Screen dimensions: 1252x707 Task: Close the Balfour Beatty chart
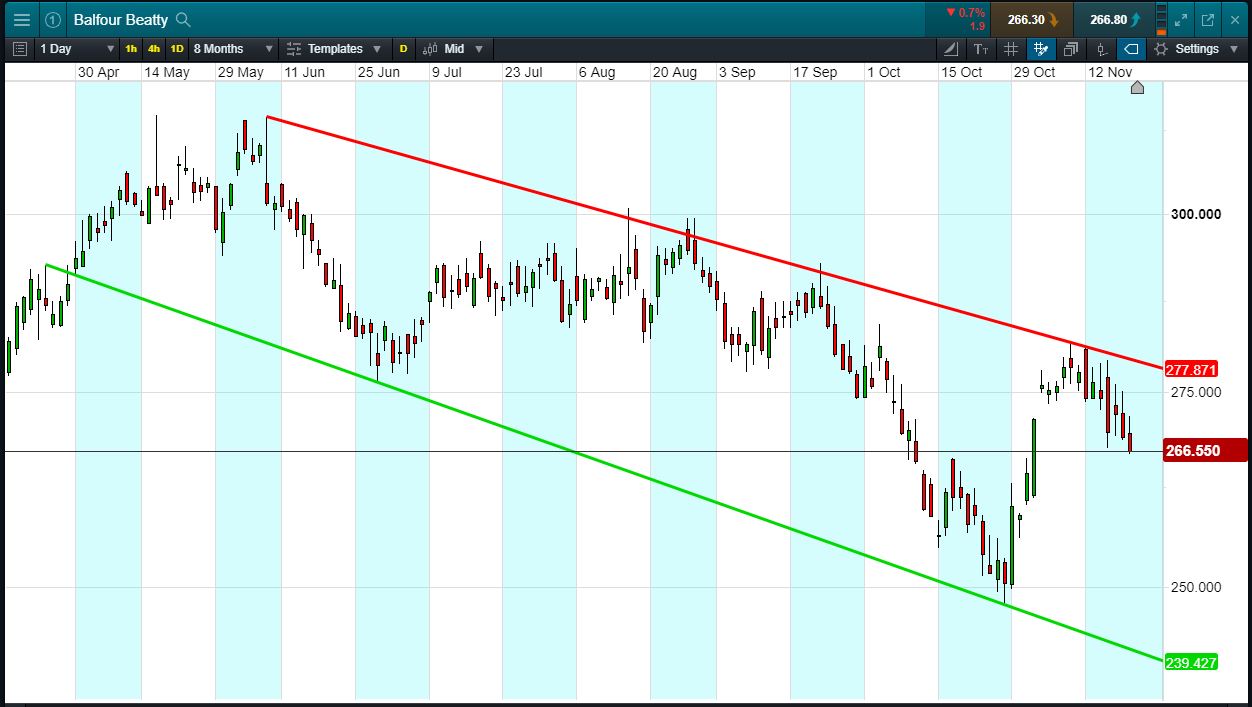(x=1234, y=19)
